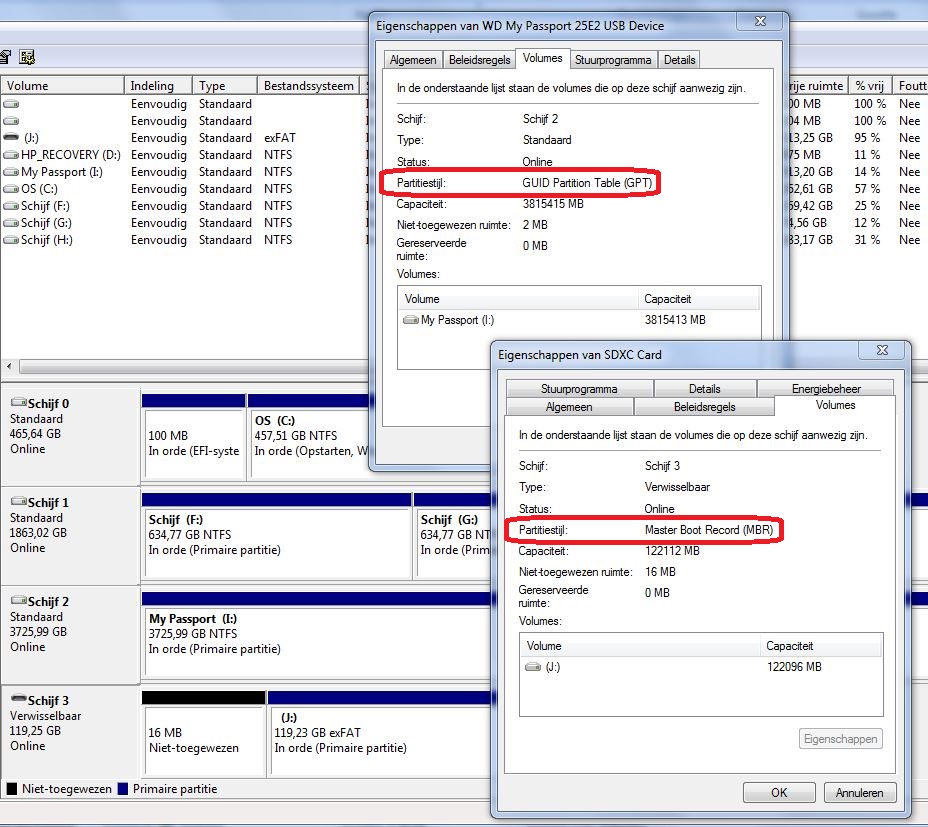928x827 pixels.
Task: Click the black Niet-toegewezen legend swatch
Action: (12, 789)
